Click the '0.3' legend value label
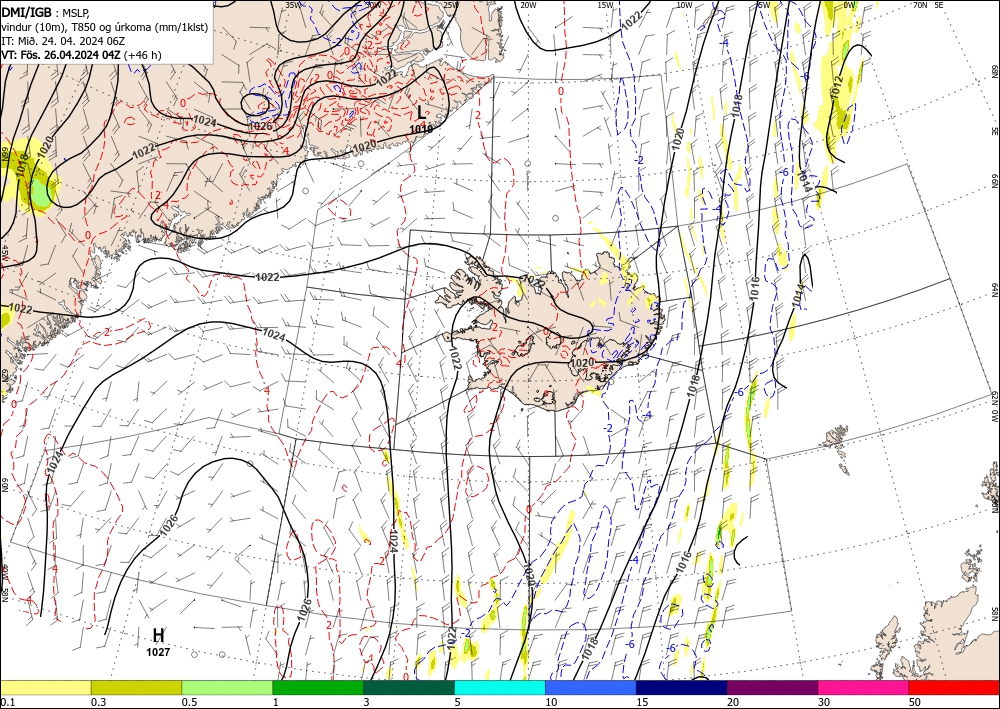Screen dimensions: 1000x709 tap(98, 702)
